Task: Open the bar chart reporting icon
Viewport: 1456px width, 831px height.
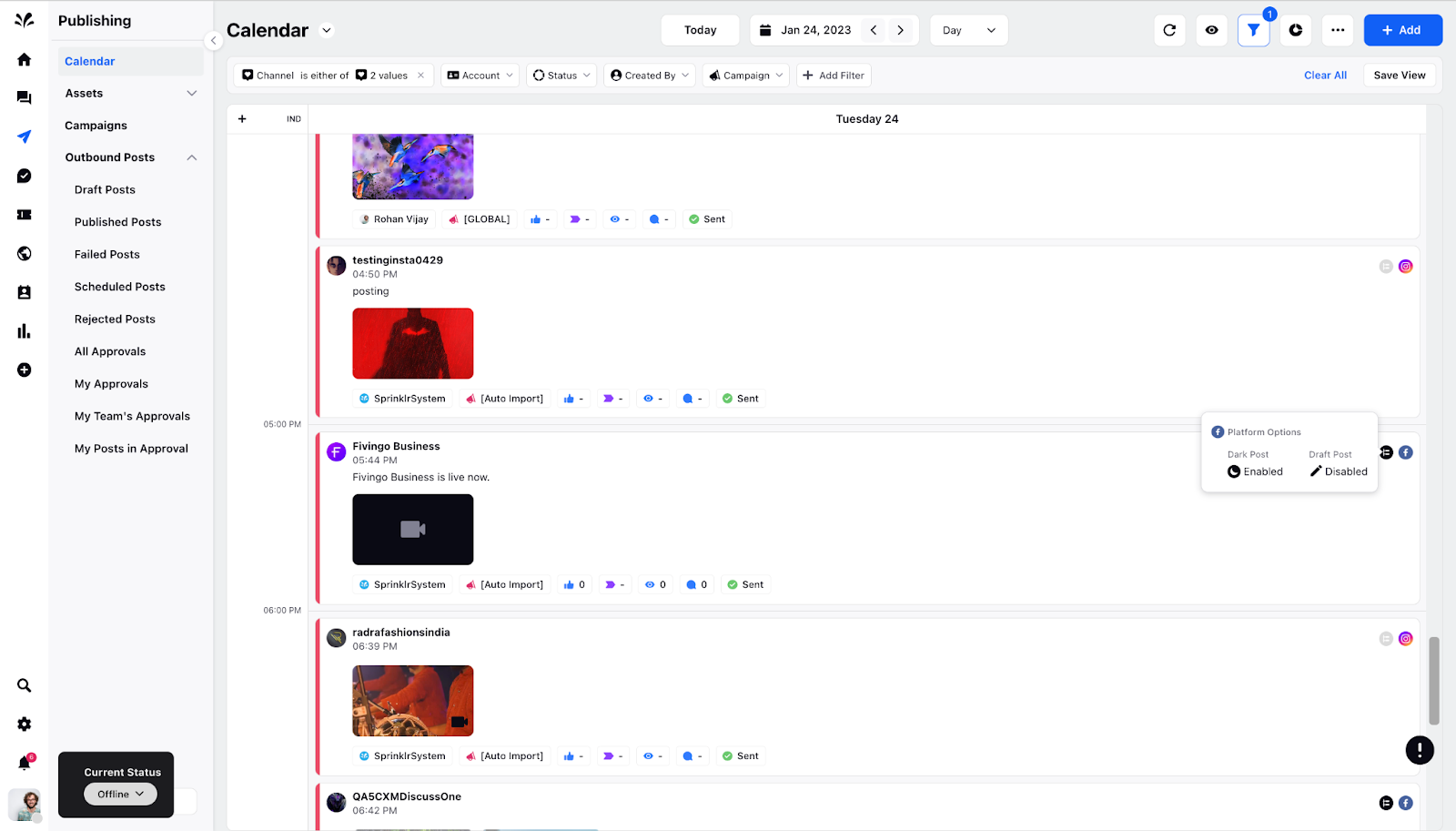Action: click(x=25, y=331)
